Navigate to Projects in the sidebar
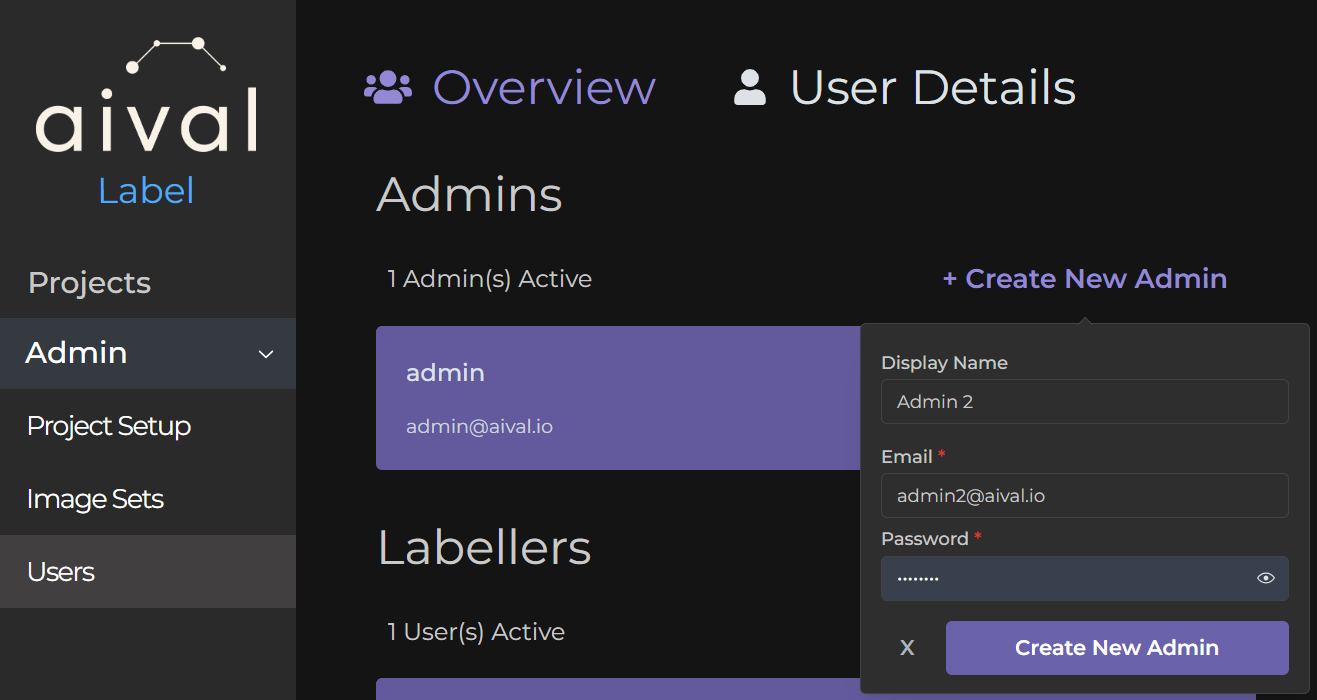 (88, 282)
